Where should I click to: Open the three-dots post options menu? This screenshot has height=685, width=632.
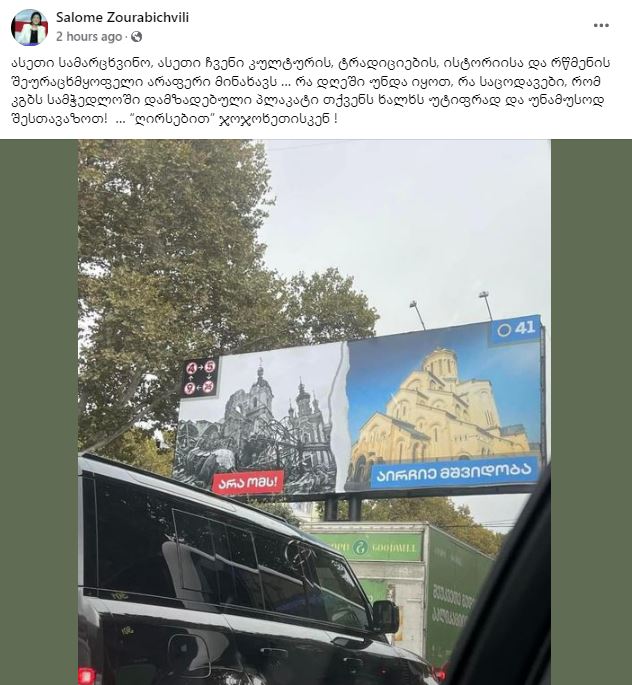[601, 26]
